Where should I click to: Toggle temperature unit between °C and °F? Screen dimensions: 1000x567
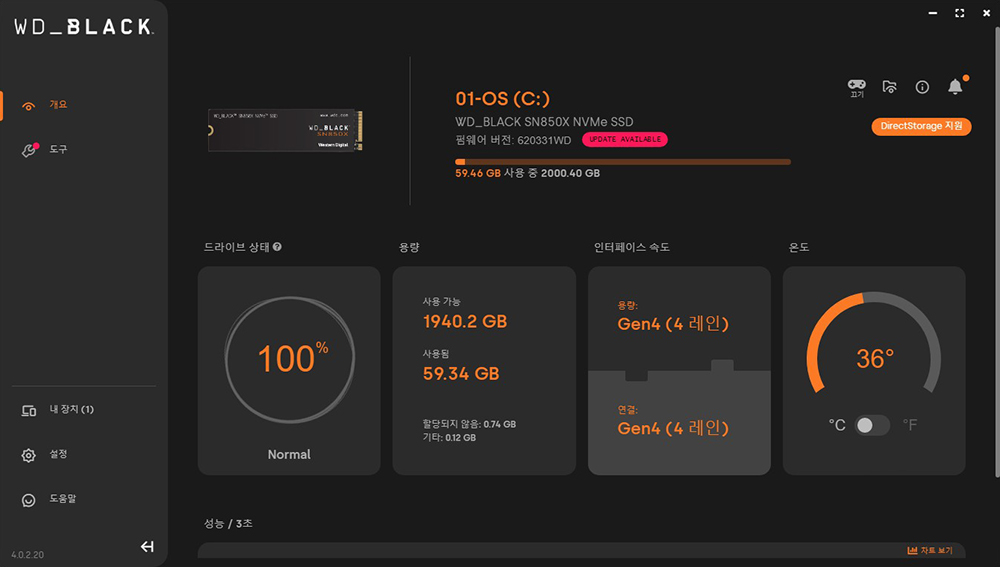pyautogui.click(x=872, y=425)
